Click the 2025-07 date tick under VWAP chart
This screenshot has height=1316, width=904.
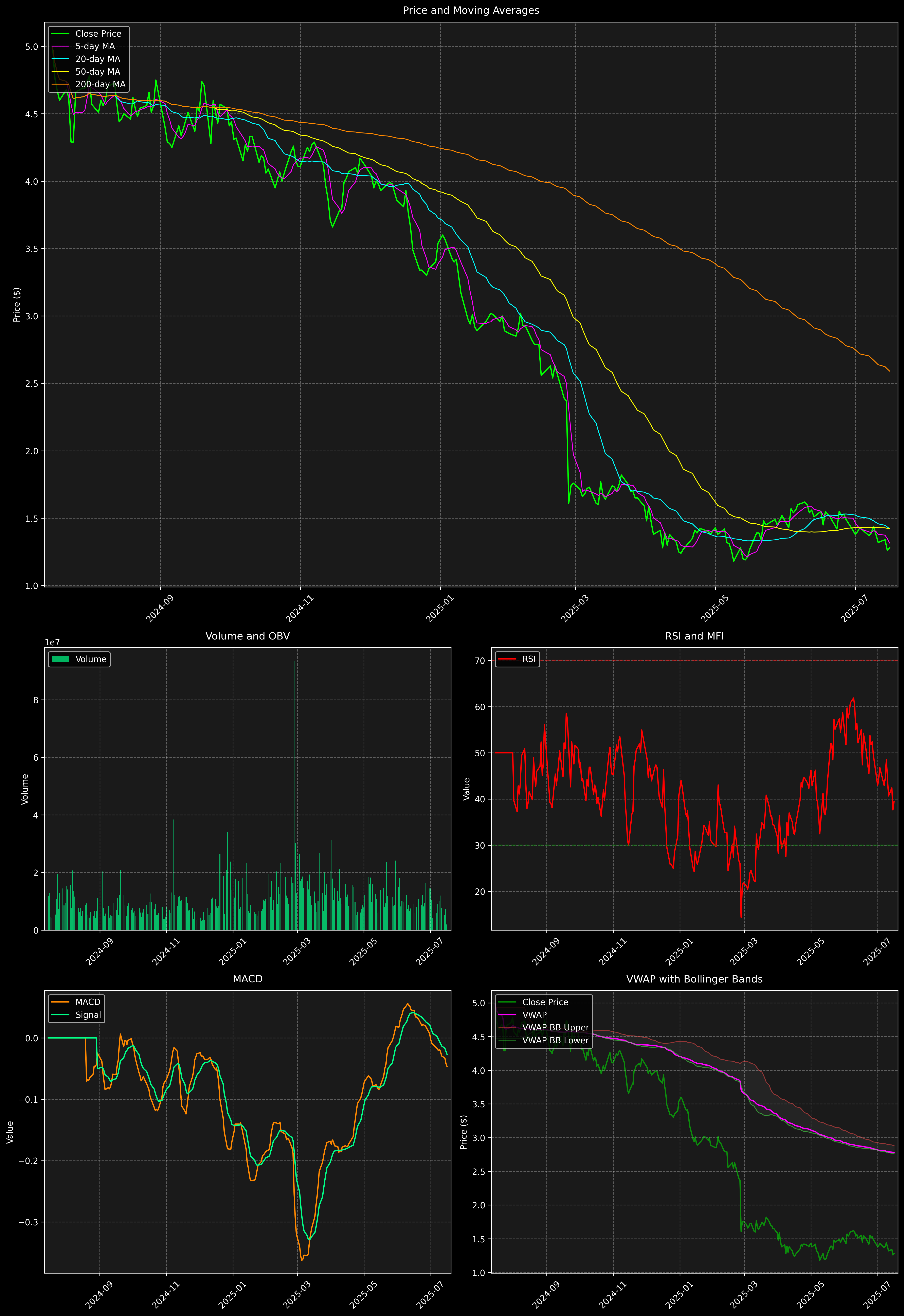click(x=877, y=1295)
